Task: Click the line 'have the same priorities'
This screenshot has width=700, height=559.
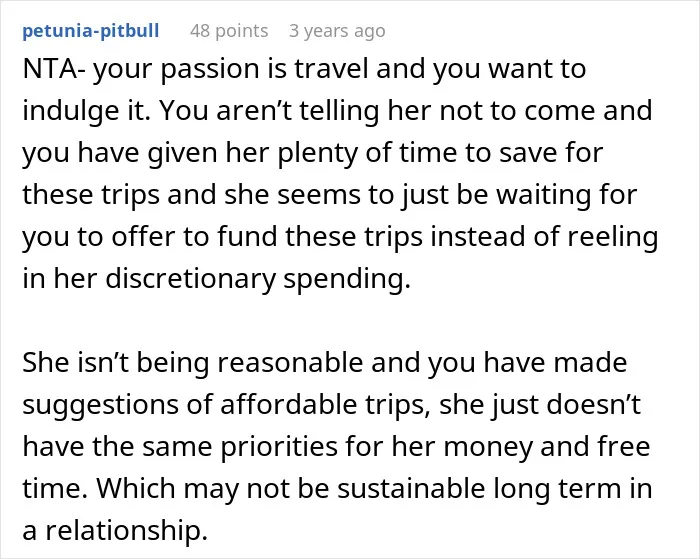Action: click(336, 446)
